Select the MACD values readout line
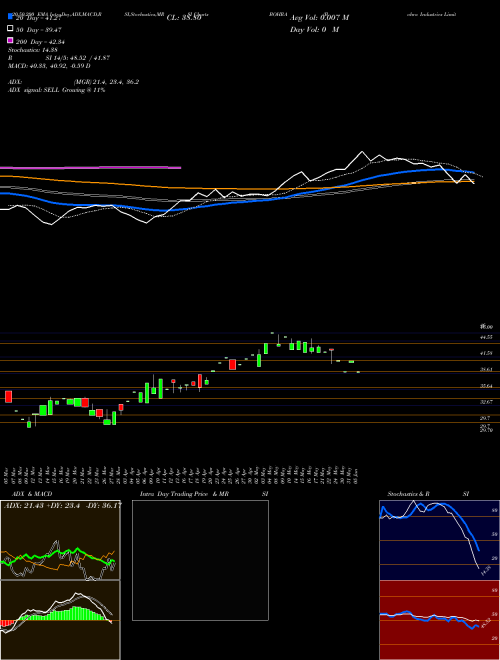This screenshot has width=500, height=660. [x=49, y=66]
